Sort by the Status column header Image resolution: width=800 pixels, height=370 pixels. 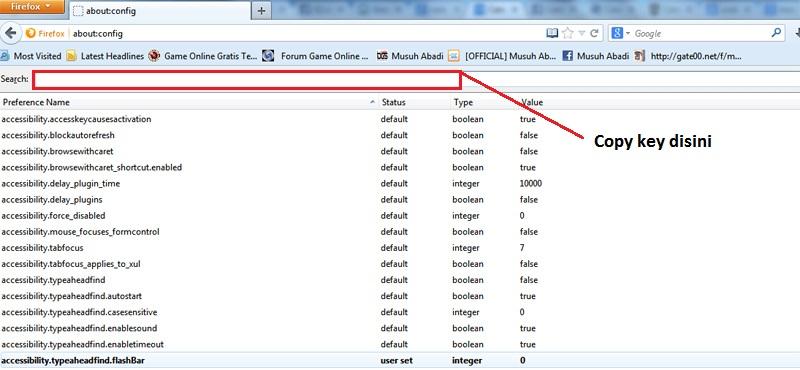414,102
